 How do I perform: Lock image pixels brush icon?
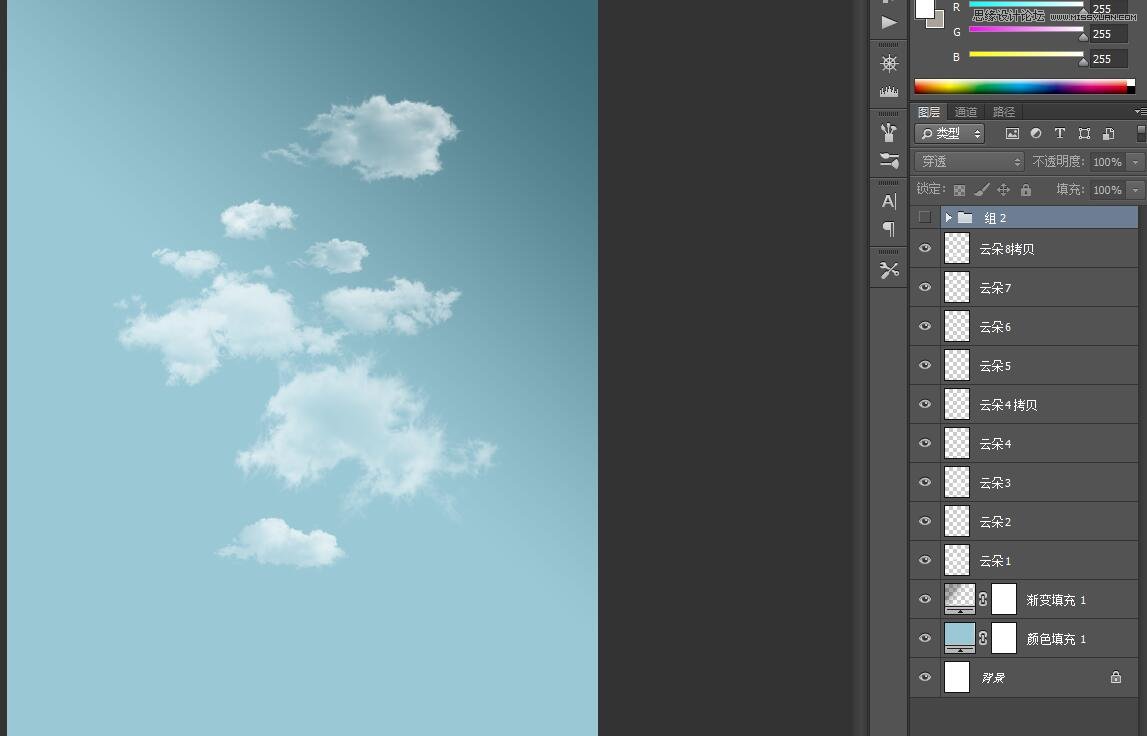point(982,189)
